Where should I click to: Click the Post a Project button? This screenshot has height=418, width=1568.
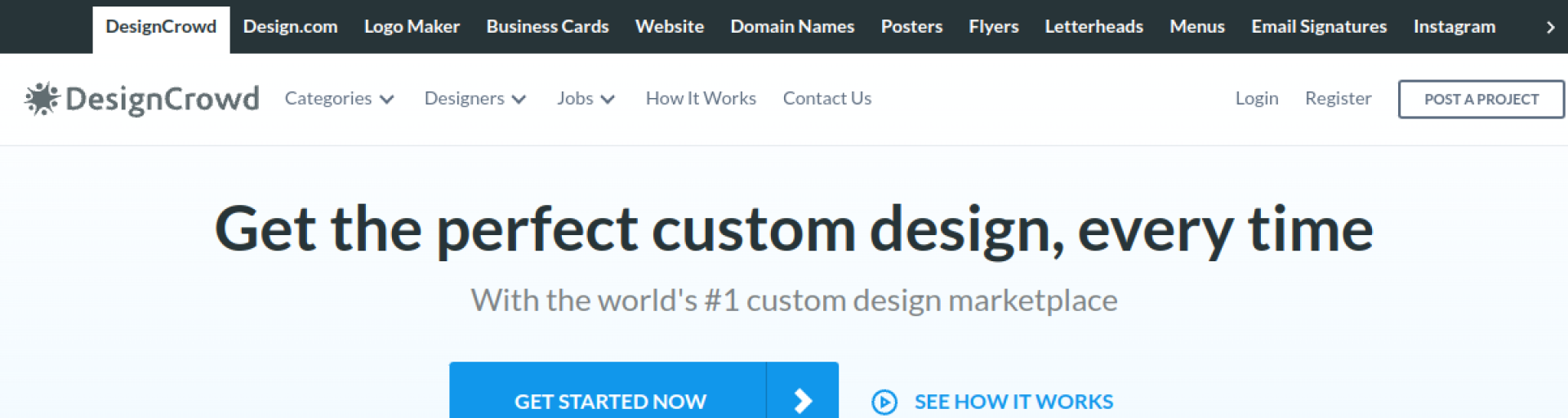[x=1481, y=100]
